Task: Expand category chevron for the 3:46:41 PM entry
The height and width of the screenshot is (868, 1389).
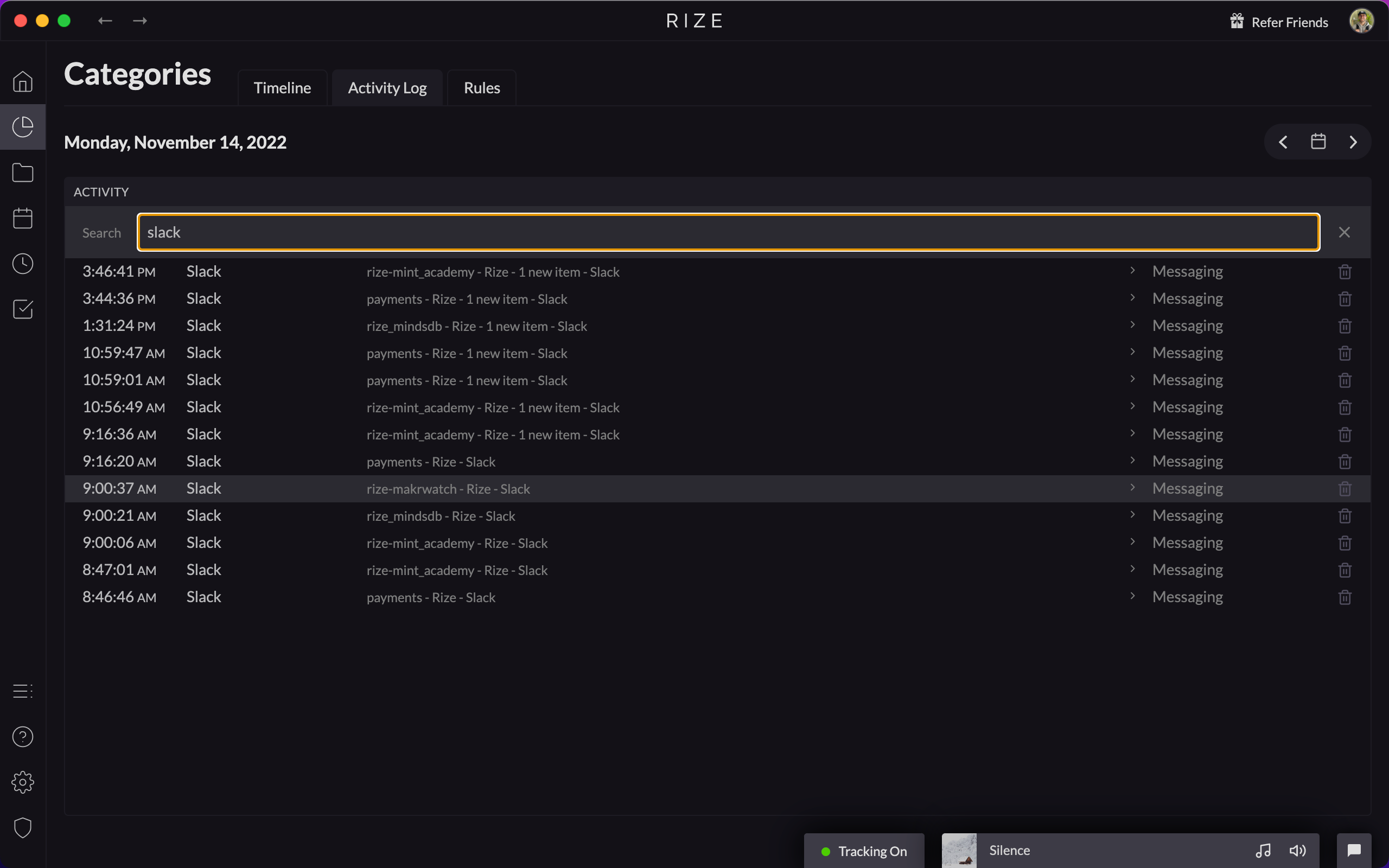Action: pos(1132,270)
